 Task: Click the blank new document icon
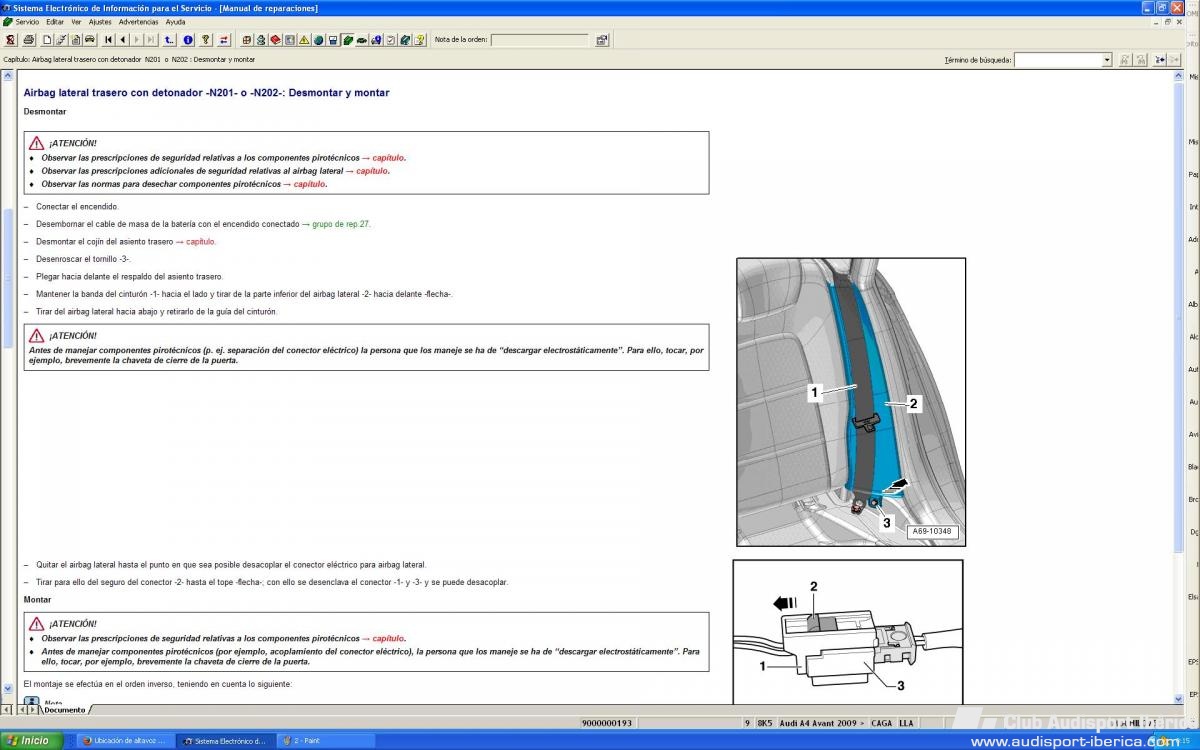tap(47, 40)
